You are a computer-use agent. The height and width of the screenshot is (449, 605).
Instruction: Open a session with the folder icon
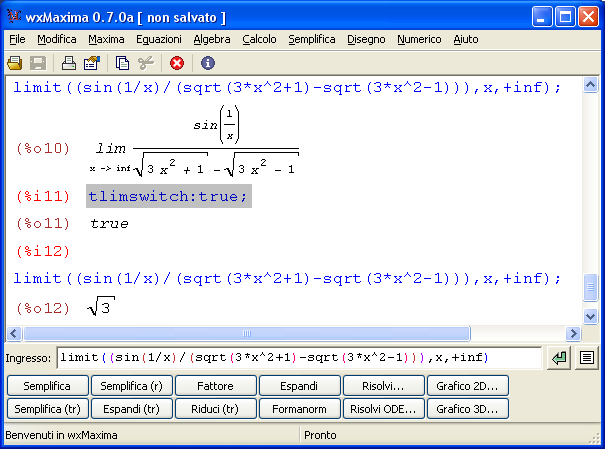(x=15, y=63)
